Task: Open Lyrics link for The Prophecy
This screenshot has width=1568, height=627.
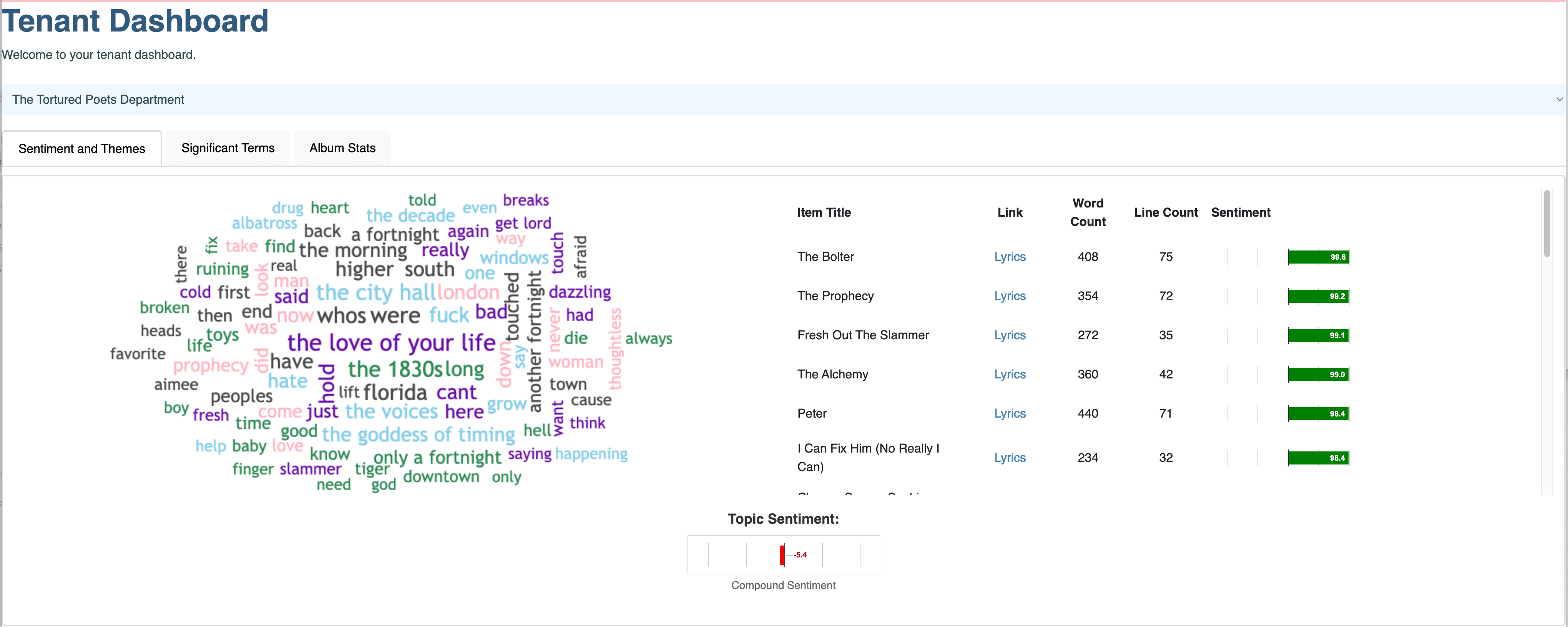Action: tap(1010, 296)
